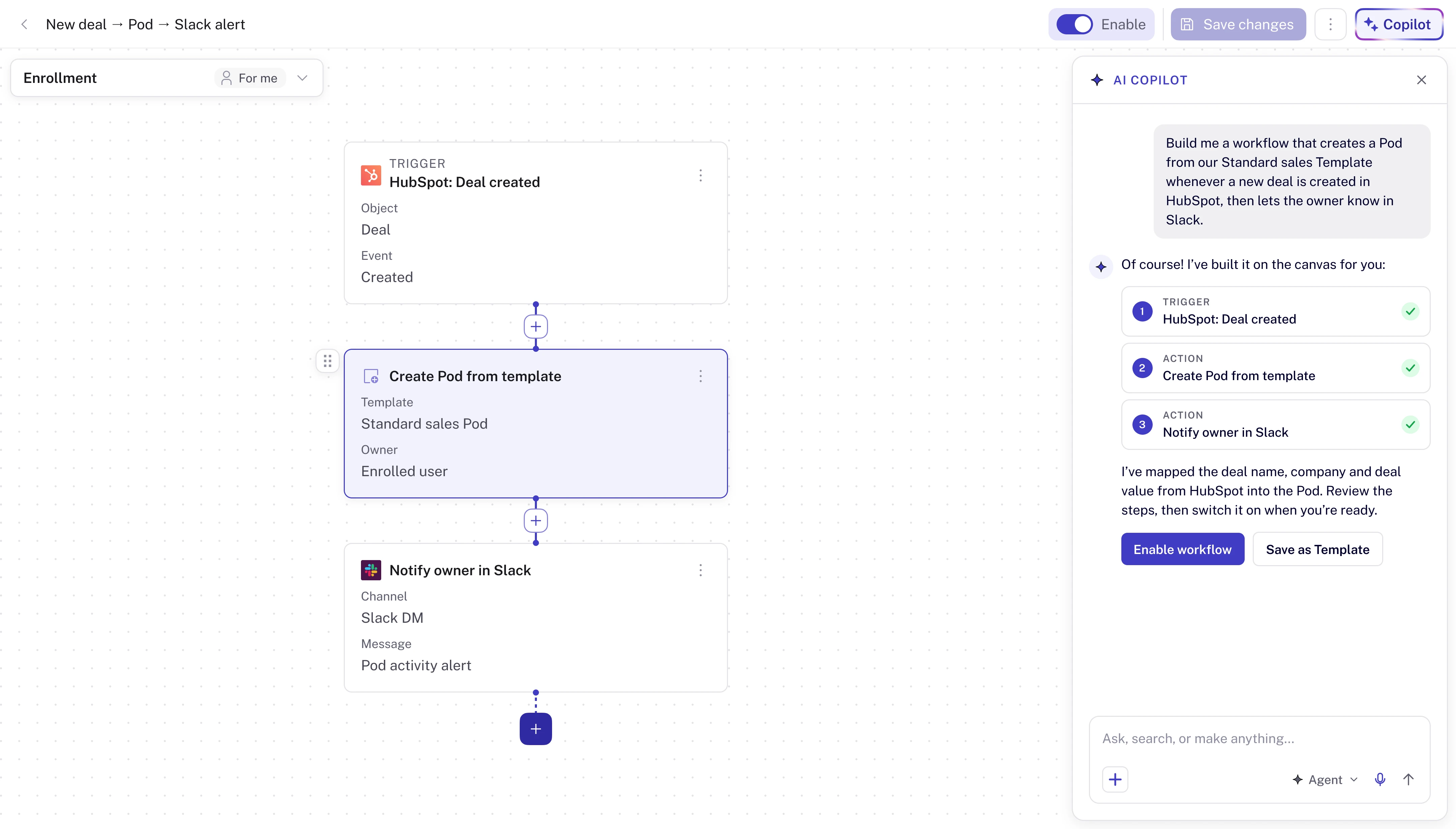This screenshot has height=829, width=1456.
Task: Toggle the Enable workflow switch
Action: pyautogui.click(x=1074, y=25)
